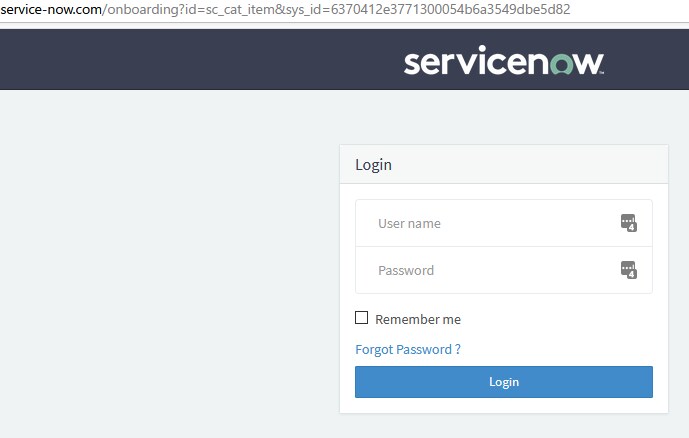This screenshot has width=689, height=438.
Task: Click the password manager icon in Password field
Action: [628, 269]
